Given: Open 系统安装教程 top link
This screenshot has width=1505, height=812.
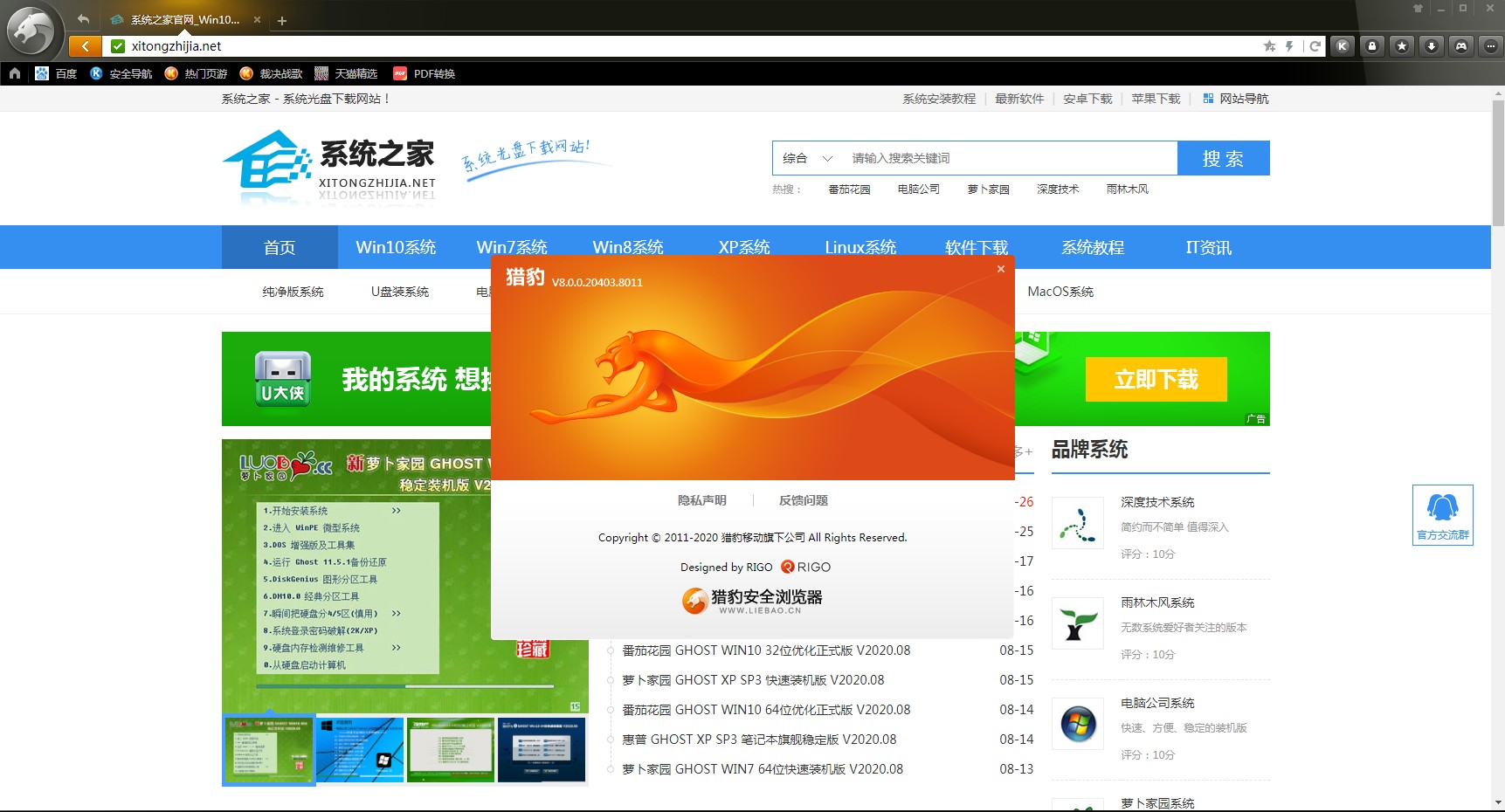Looking at the screenshot, I should click(x=939, y=99).
